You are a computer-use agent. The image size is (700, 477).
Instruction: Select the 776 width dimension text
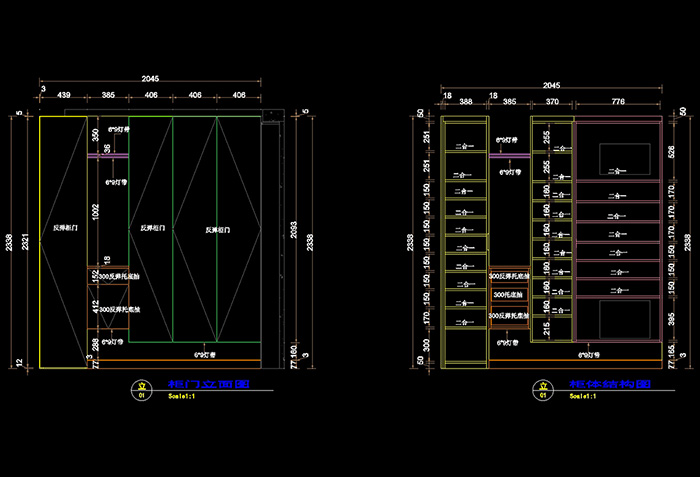(x=618, y=101)
